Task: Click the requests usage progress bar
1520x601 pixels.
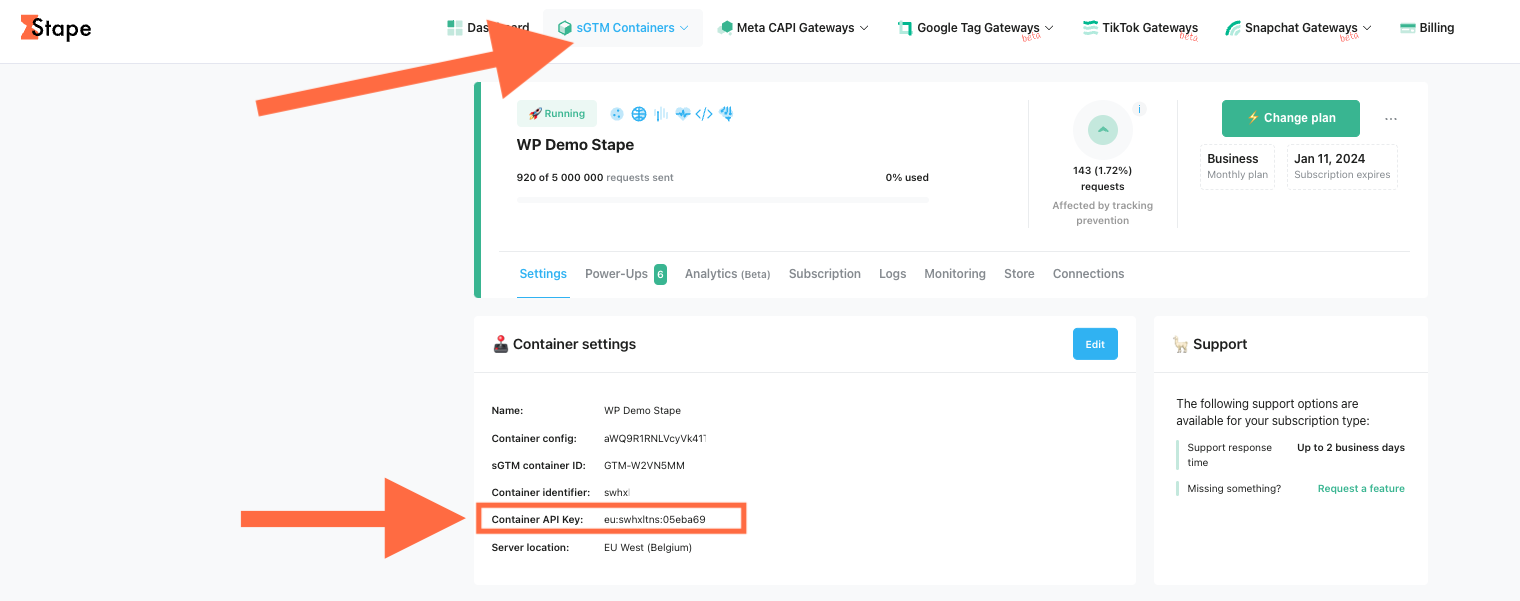Action: pyautogui.click(x=722, y=200)
